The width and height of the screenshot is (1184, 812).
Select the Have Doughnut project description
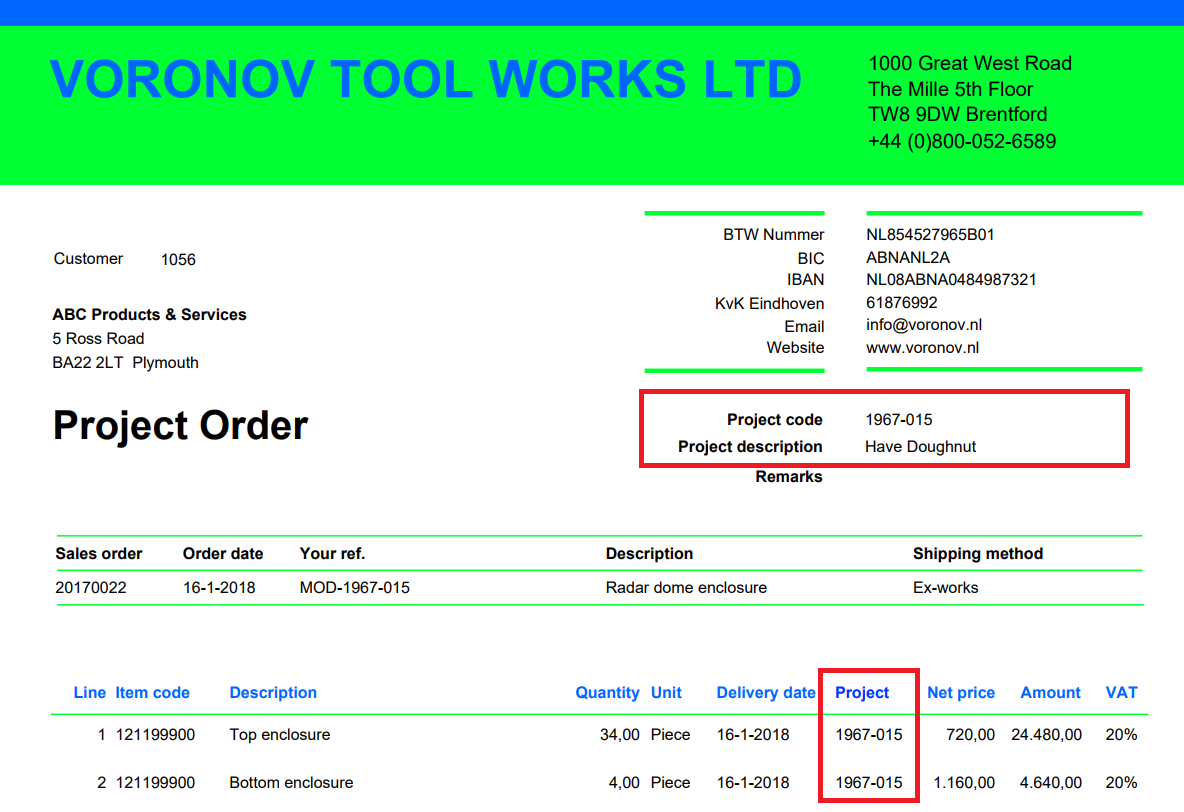(920, 447)
